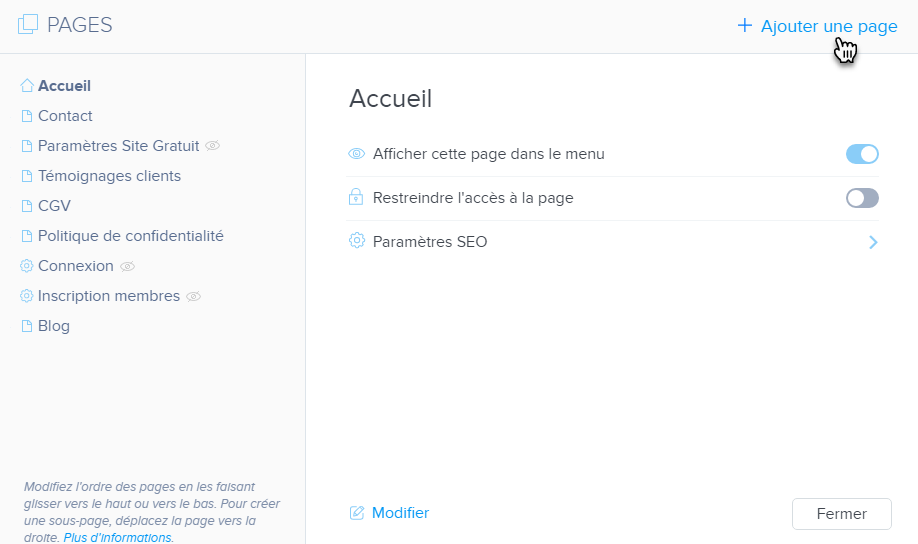
Task: Select the Contact page in list
Action: (x=65, y=116)
